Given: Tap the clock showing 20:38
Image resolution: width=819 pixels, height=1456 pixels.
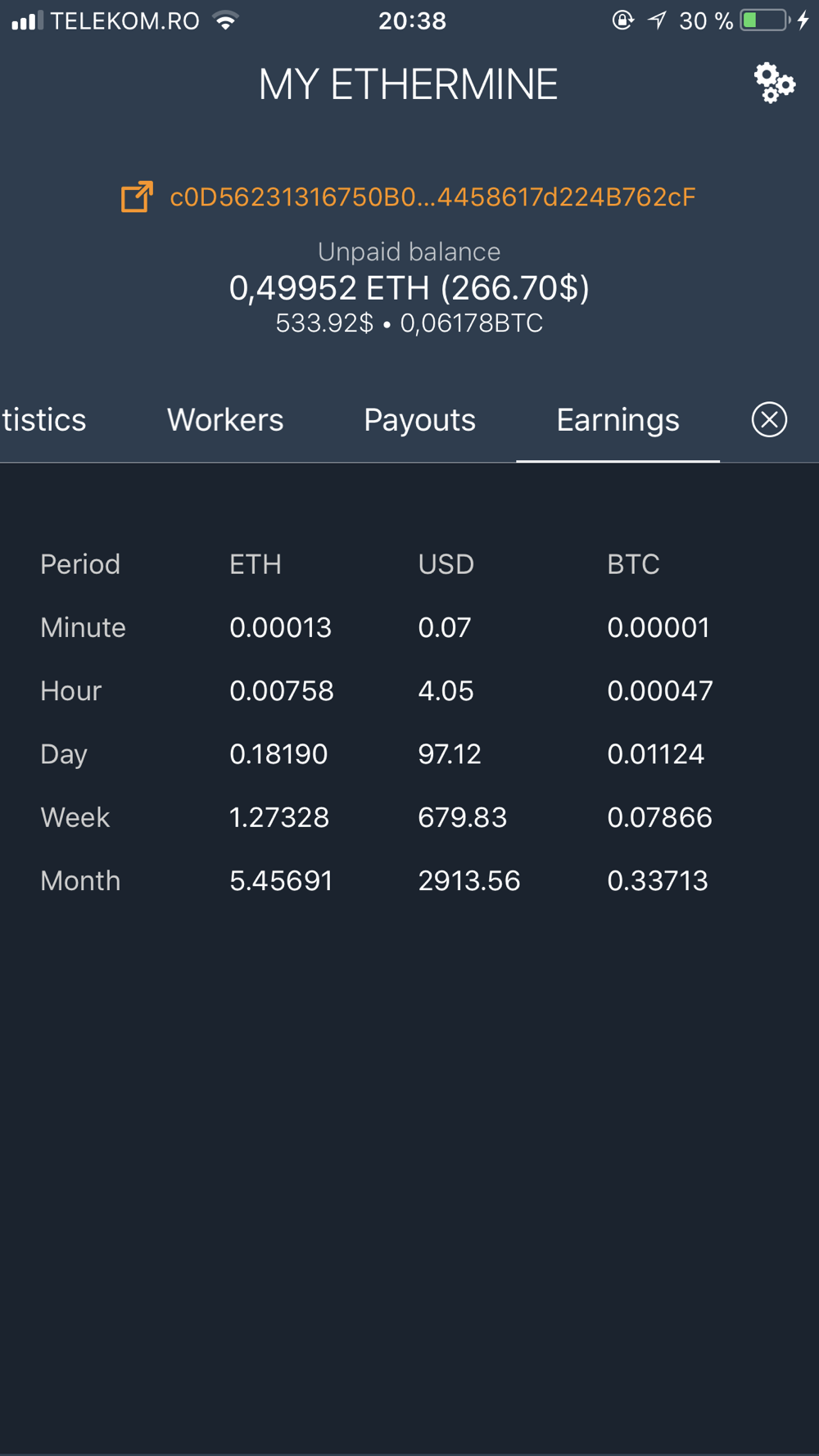Looking at the screenshot, I should click(x=412, y=20).
